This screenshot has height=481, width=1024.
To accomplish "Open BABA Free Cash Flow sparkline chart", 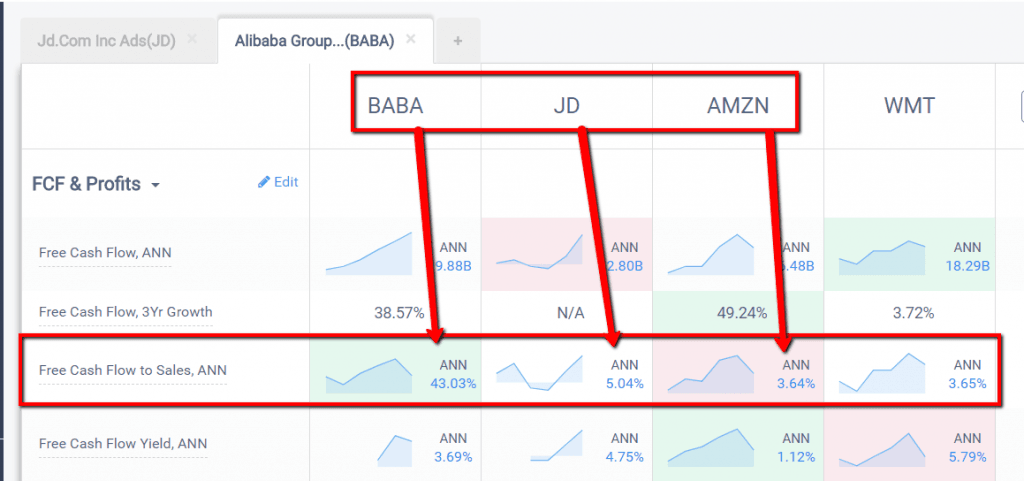I will pyautogui.click(x=369, y=254).
